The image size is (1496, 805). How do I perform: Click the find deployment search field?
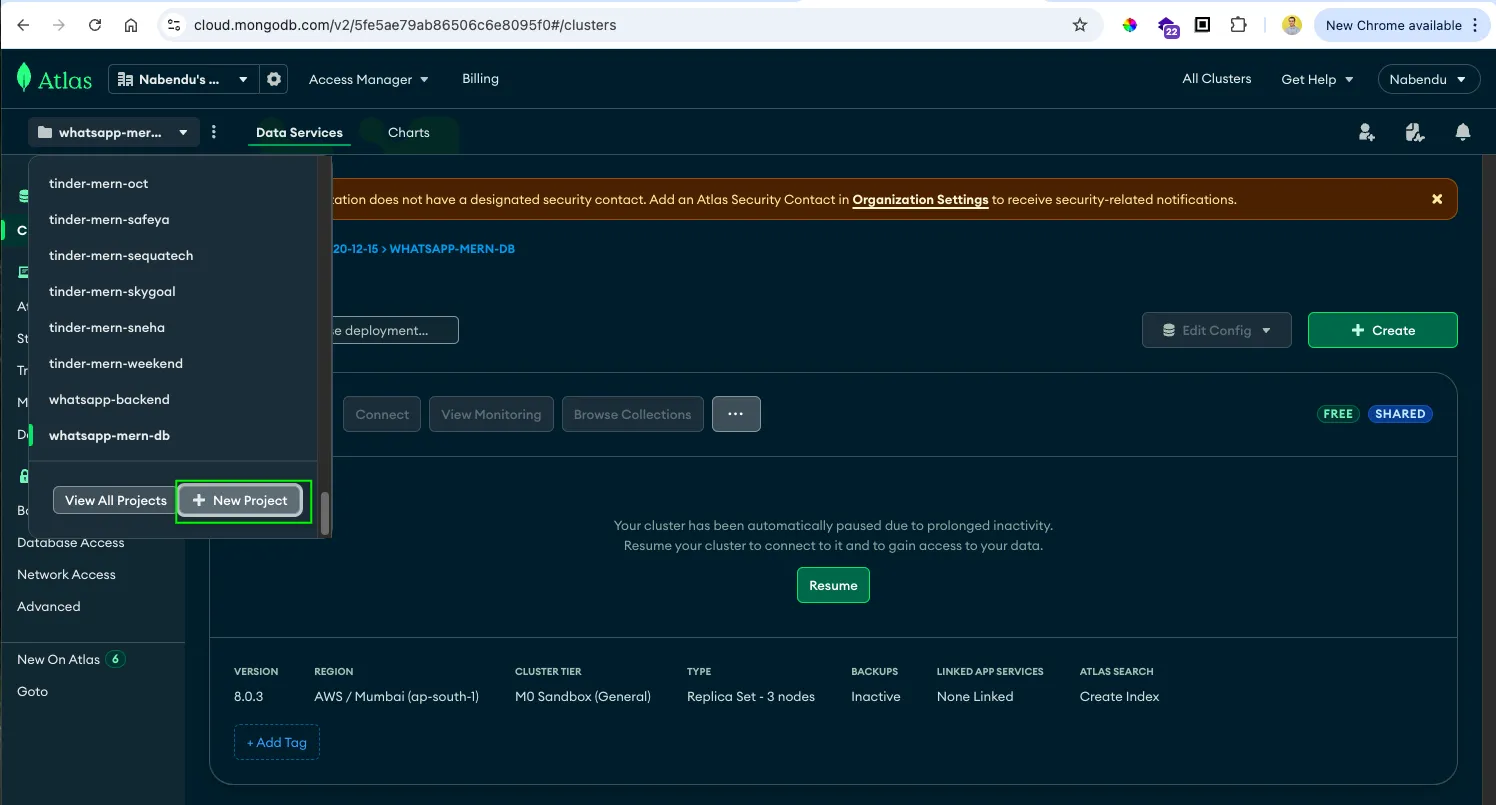pos(395,330)
